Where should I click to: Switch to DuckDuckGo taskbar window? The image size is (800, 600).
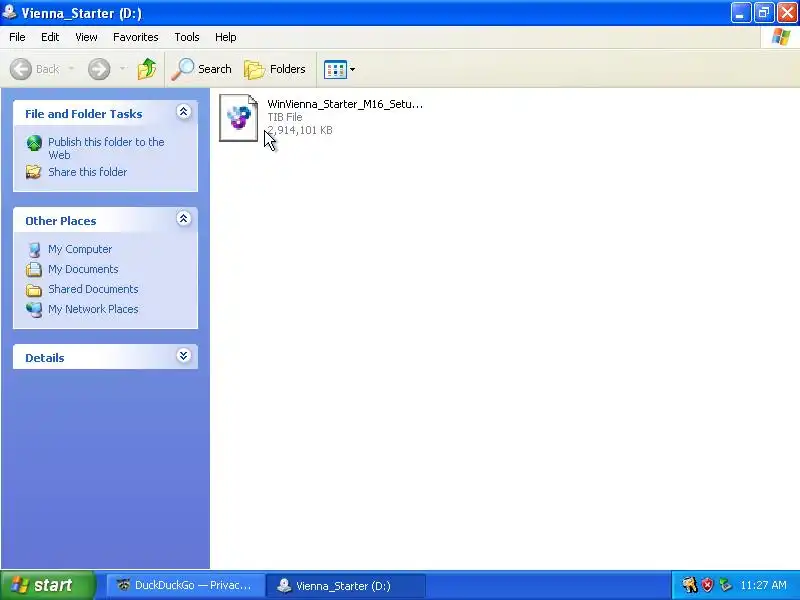pyautogui.click(x=185, y=585)
